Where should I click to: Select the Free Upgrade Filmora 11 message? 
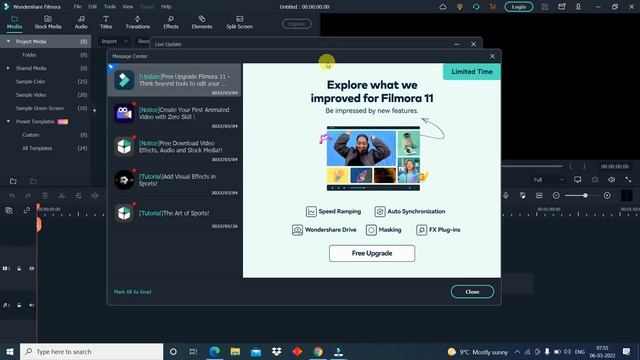click(x=174, y=80)
